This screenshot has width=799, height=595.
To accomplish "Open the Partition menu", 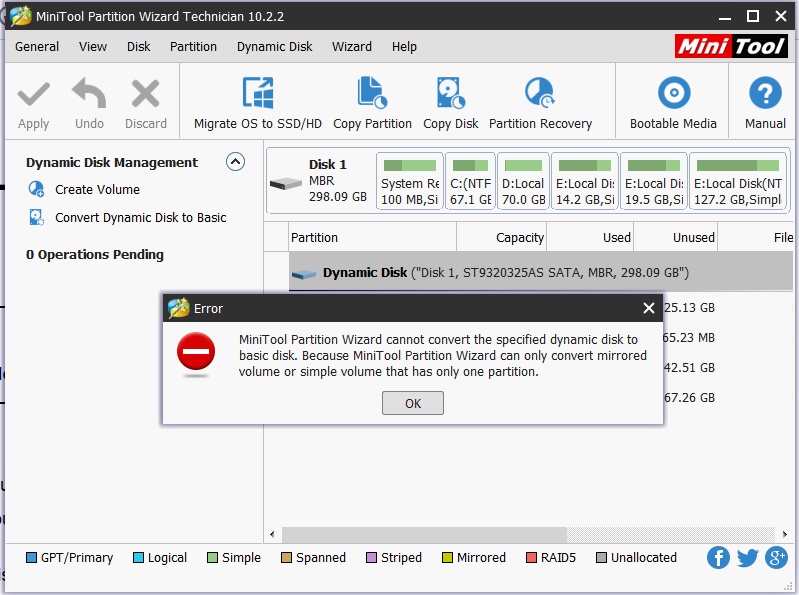I will click(193, 46).
